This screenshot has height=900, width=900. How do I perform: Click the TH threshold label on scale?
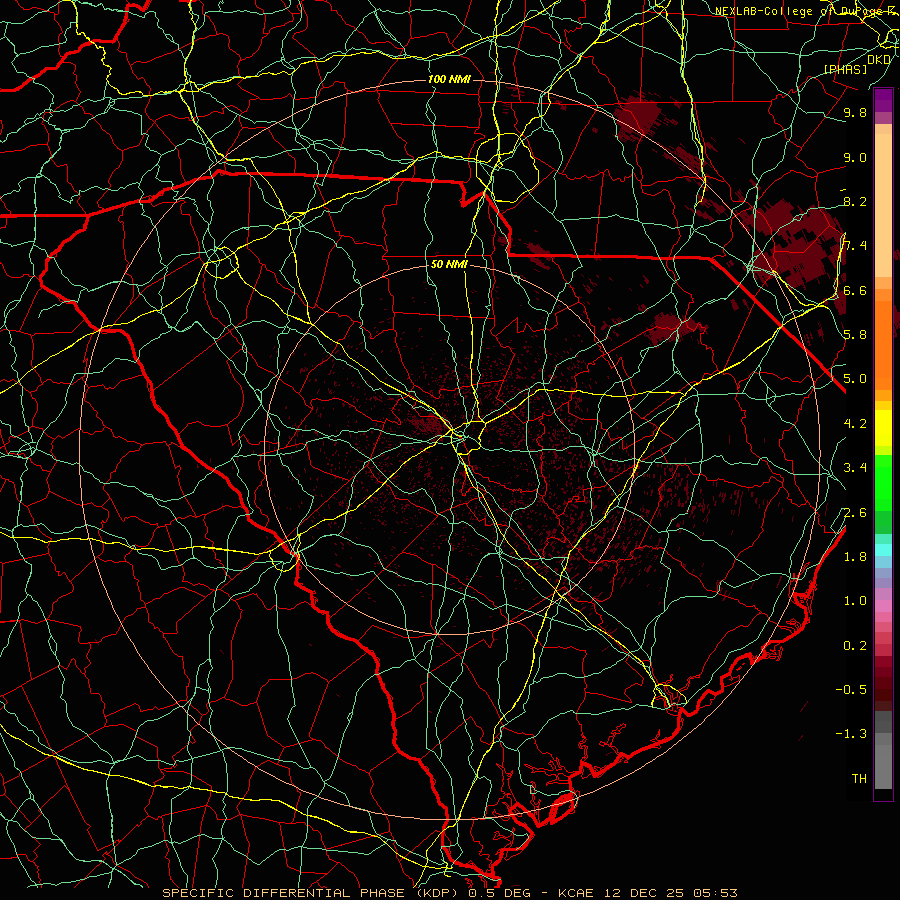click(x=859, y=779)
